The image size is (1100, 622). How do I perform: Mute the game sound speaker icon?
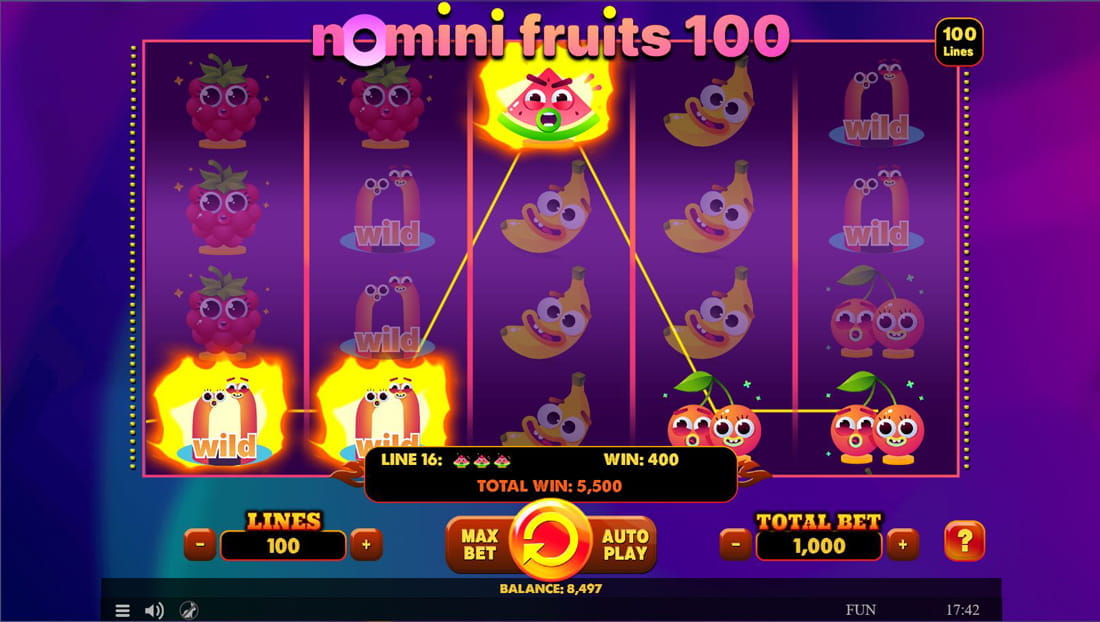[154, 610]
